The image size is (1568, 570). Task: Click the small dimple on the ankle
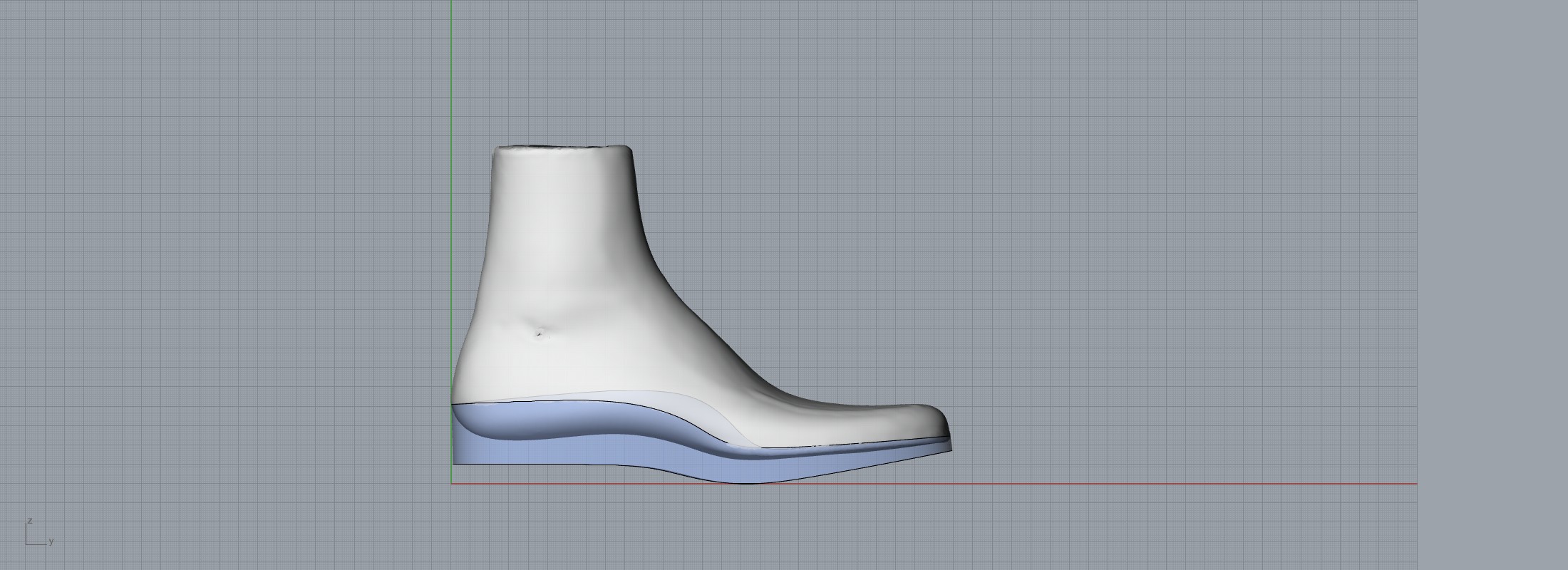tap(540, 332)
